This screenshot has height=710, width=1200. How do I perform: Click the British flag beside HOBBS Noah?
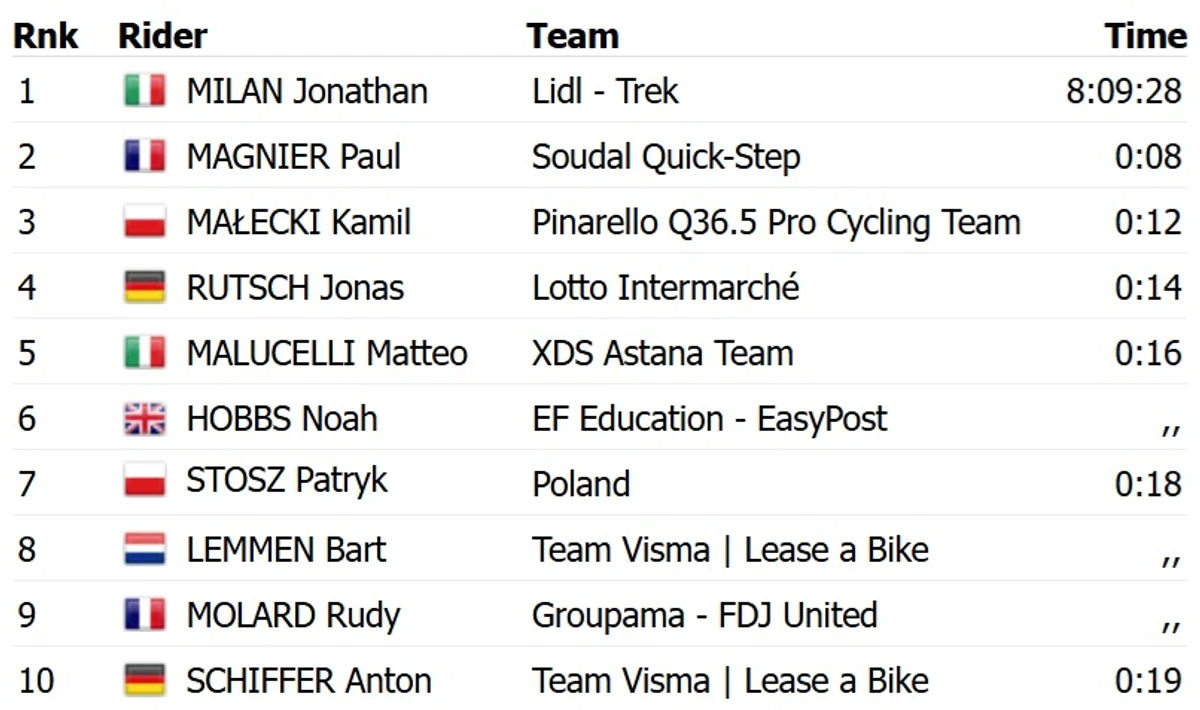click(x=145, y=419)
